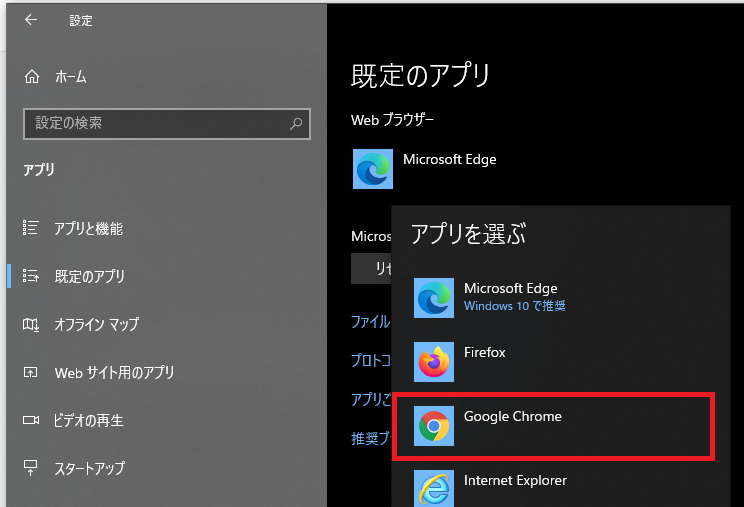Click the 設定 window title
The width and height of the screenshot is (744, 507).
tap(81, 20)
